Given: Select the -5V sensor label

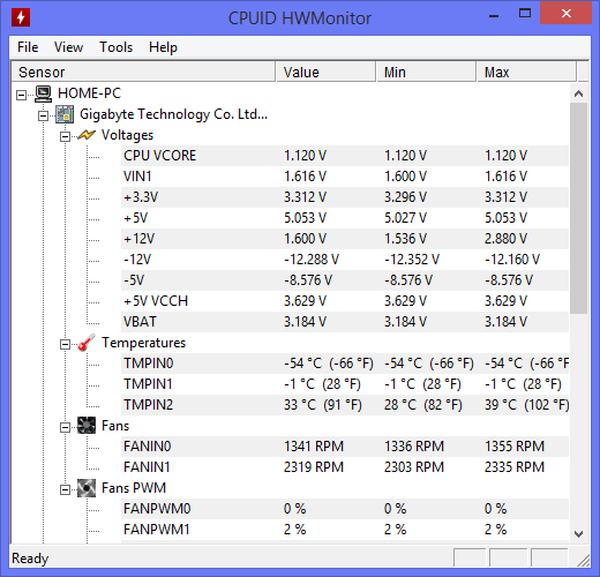Looking at the screenshot, I should [134, 280].
